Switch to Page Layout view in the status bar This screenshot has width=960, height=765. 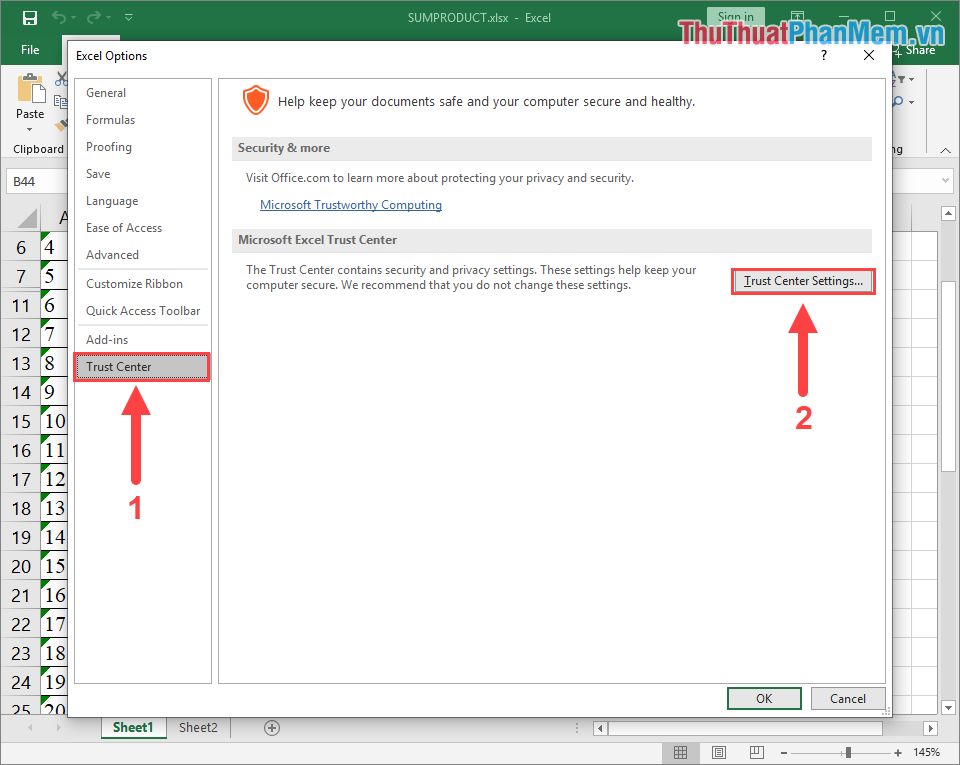coord(719,752)
